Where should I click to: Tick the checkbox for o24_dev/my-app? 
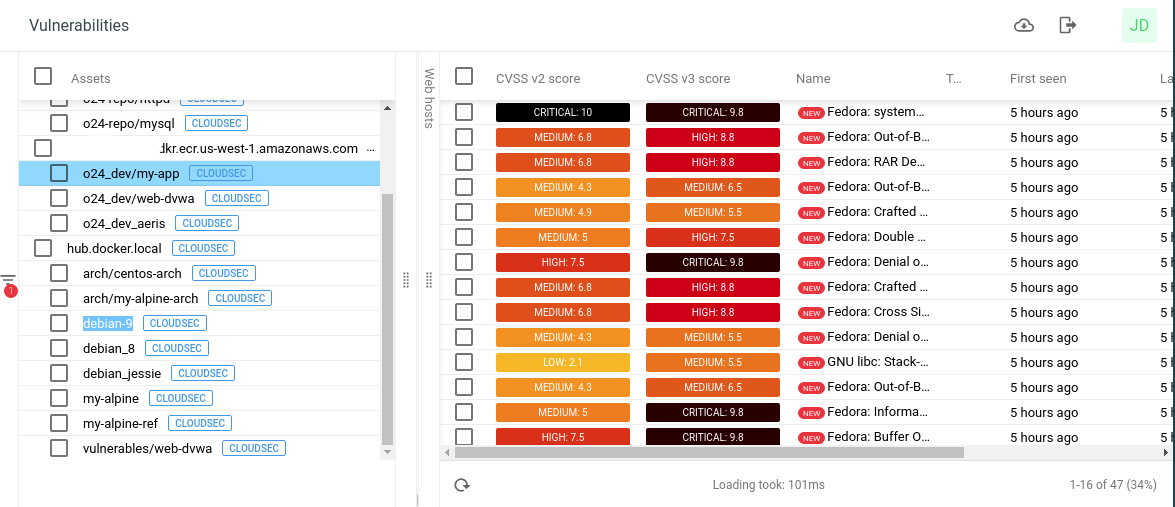click(x=60, y=173)
